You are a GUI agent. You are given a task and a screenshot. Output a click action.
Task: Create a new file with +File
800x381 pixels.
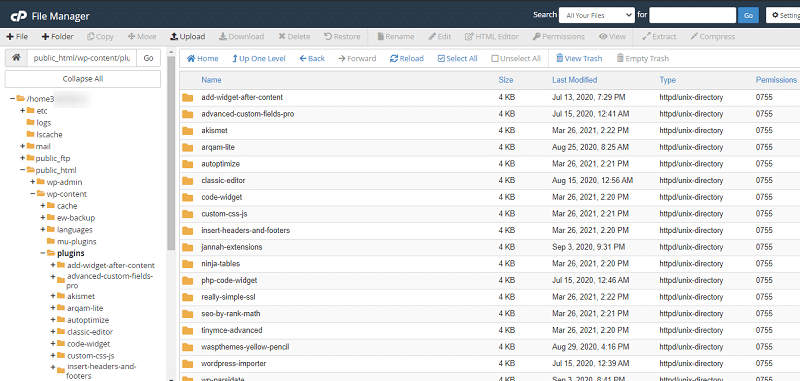[x=17, y=37]
